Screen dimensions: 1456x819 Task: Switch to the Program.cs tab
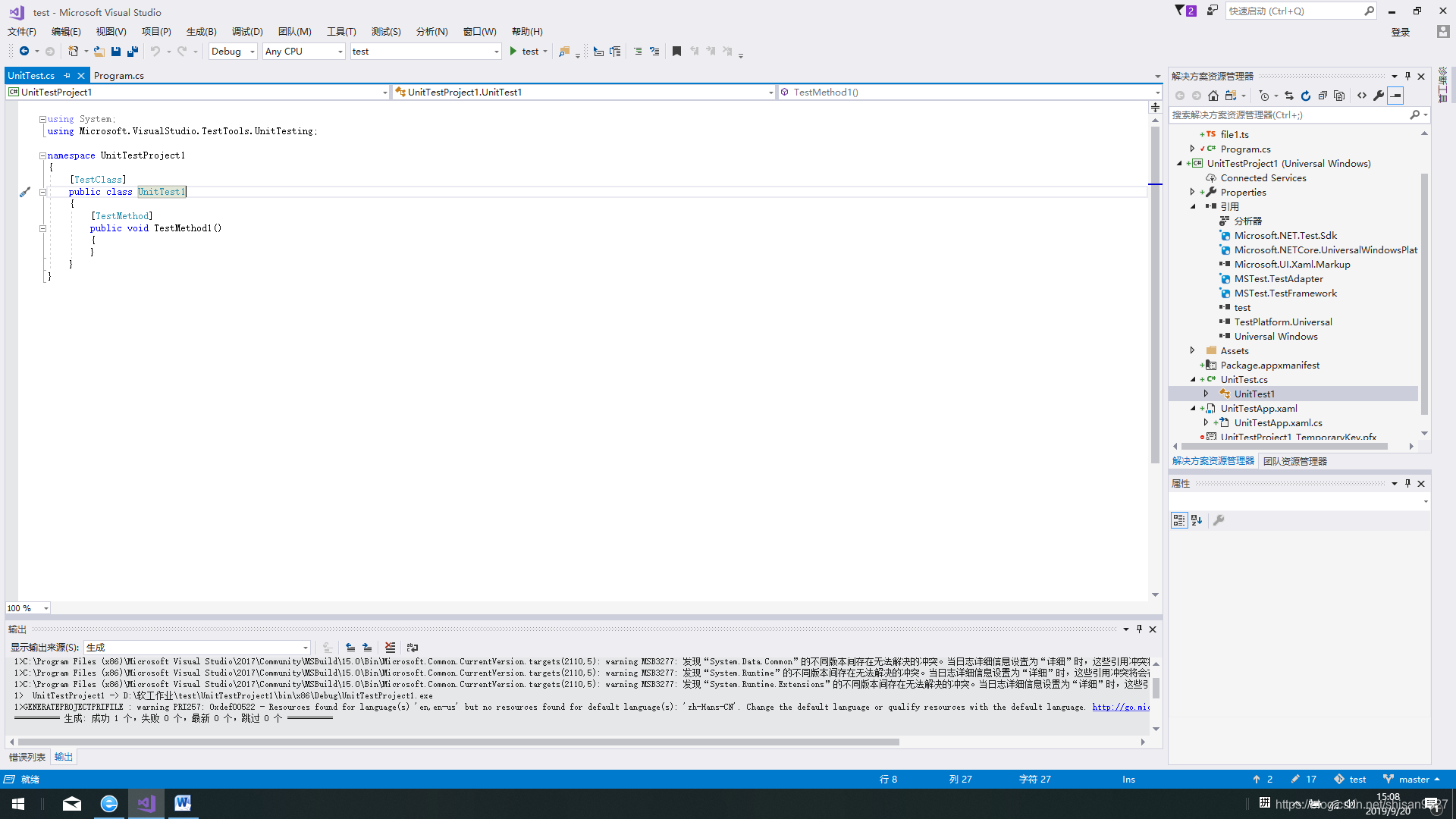[x=119, y=76]
